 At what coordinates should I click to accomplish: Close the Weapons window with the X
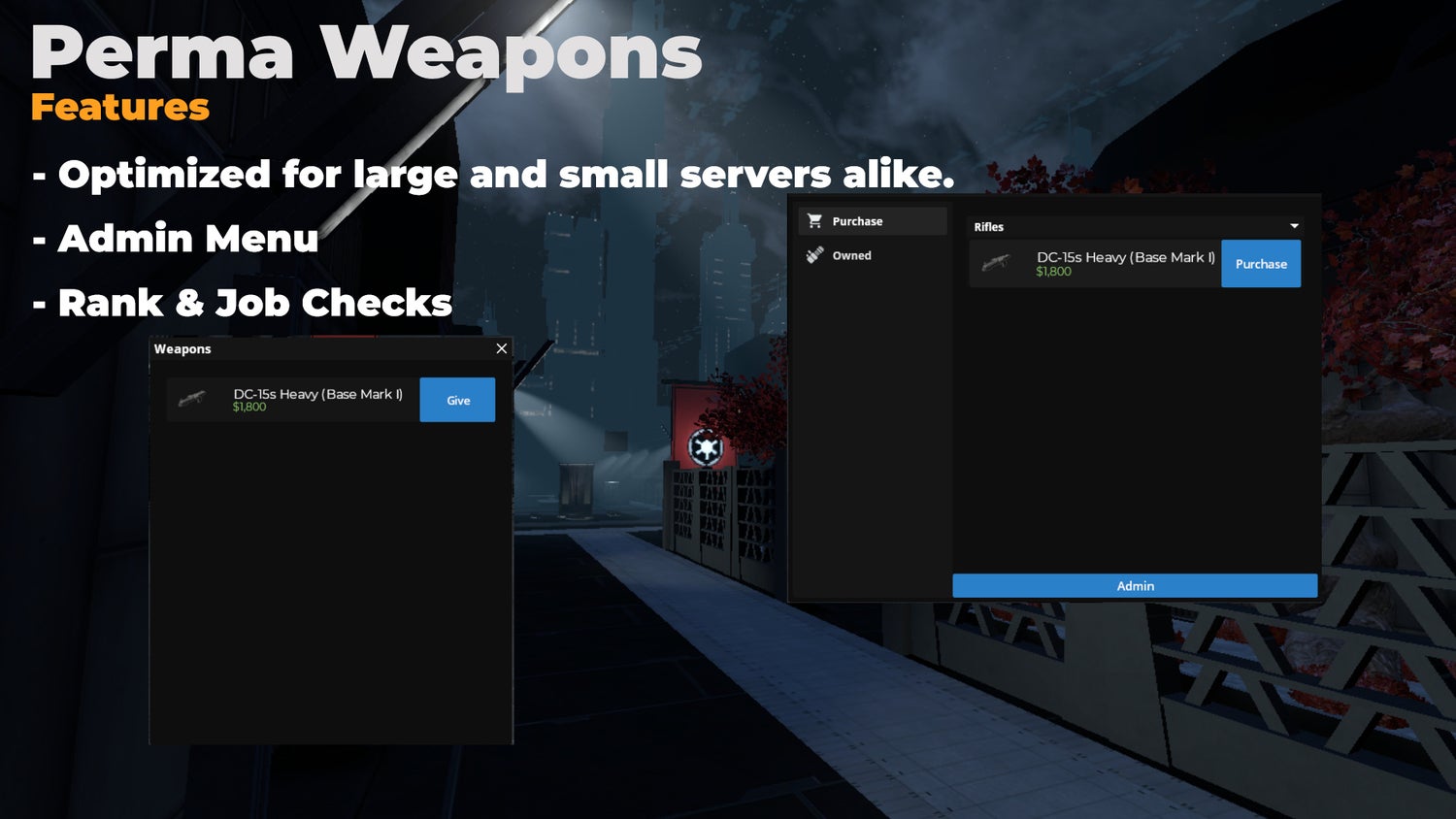tap(502, 348)
